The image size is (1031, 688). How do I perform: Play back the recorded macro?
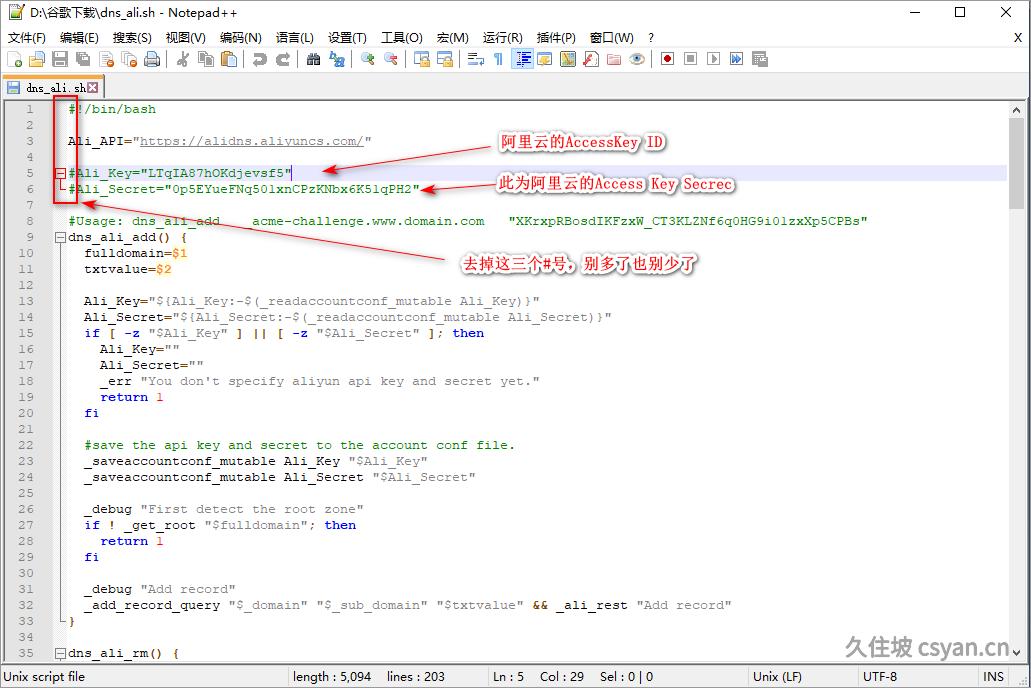pos(713,59)
